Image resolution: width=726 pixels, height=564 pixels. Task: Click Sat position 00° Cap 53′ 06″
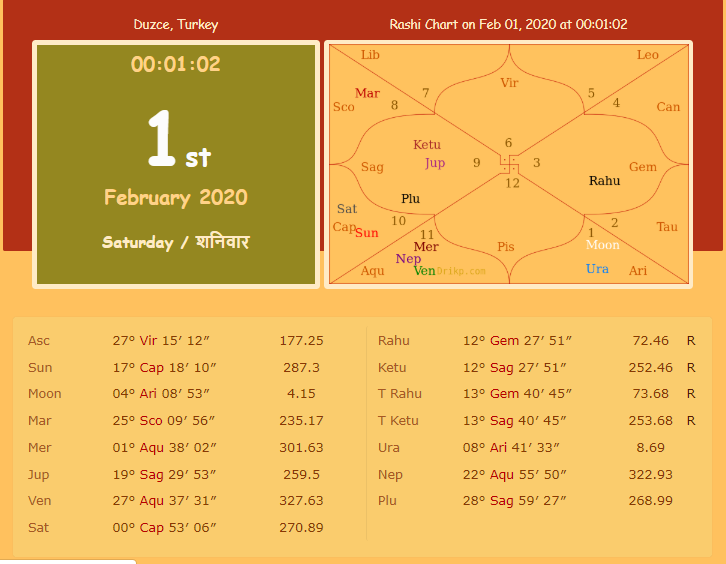pos(164,527)
